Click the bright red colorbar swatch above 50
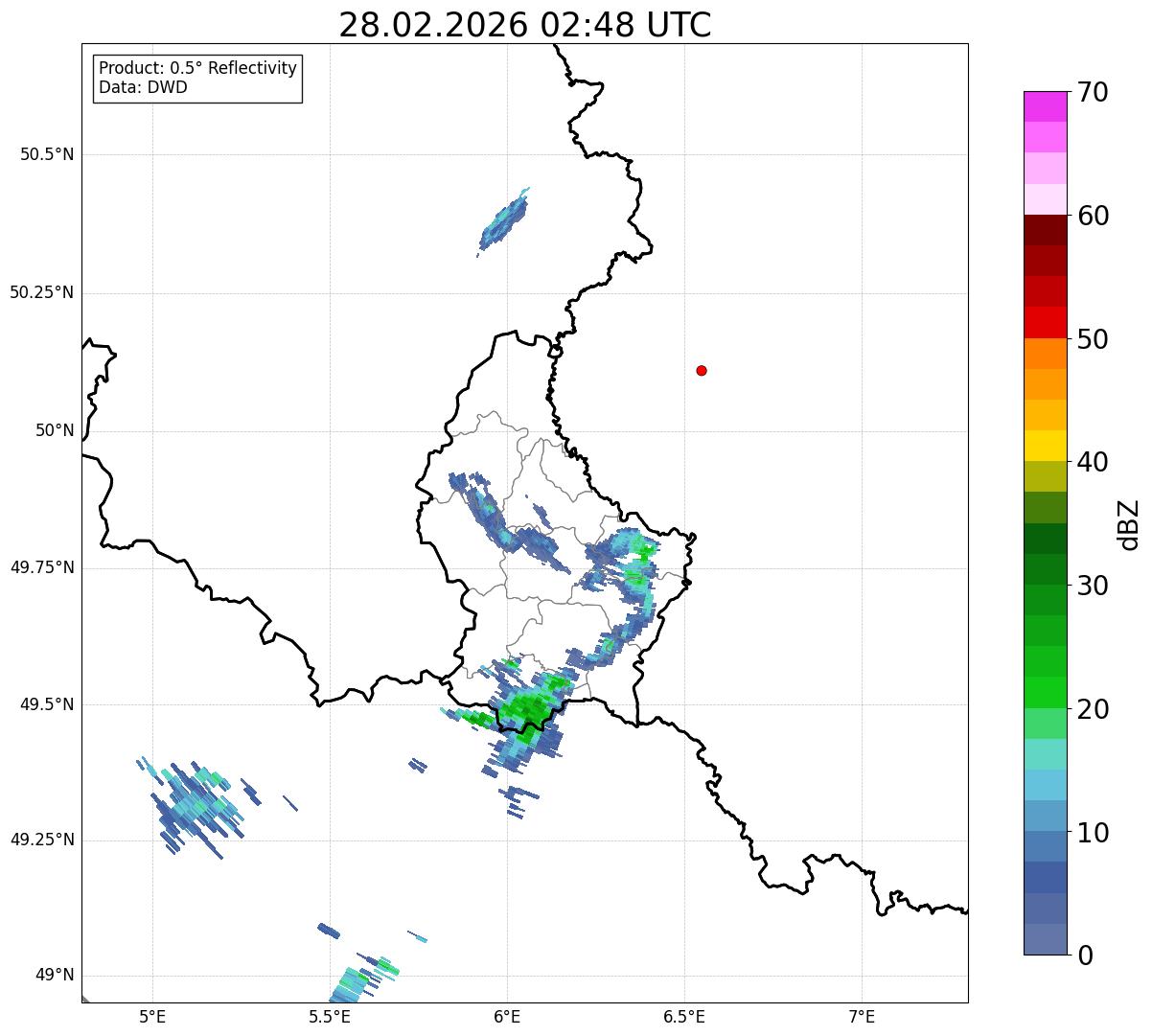 [1045, 322]
